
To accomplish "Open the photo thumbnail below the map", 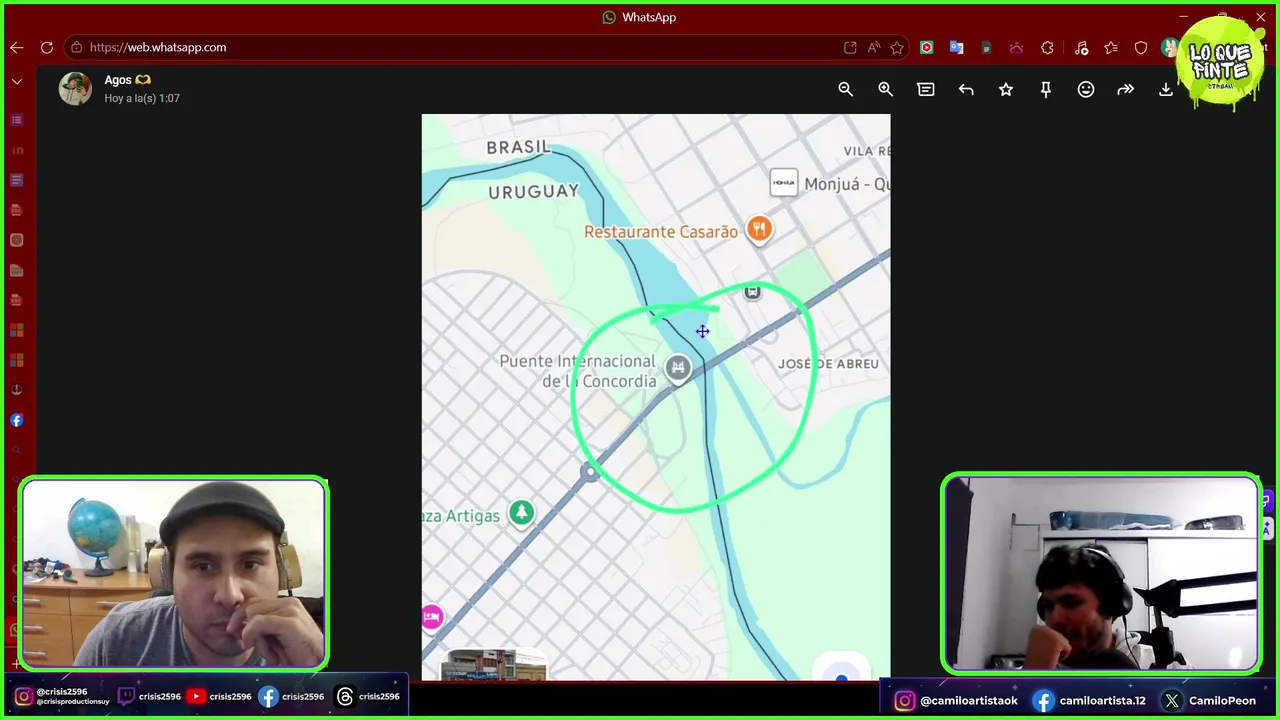I will (494, 664).
